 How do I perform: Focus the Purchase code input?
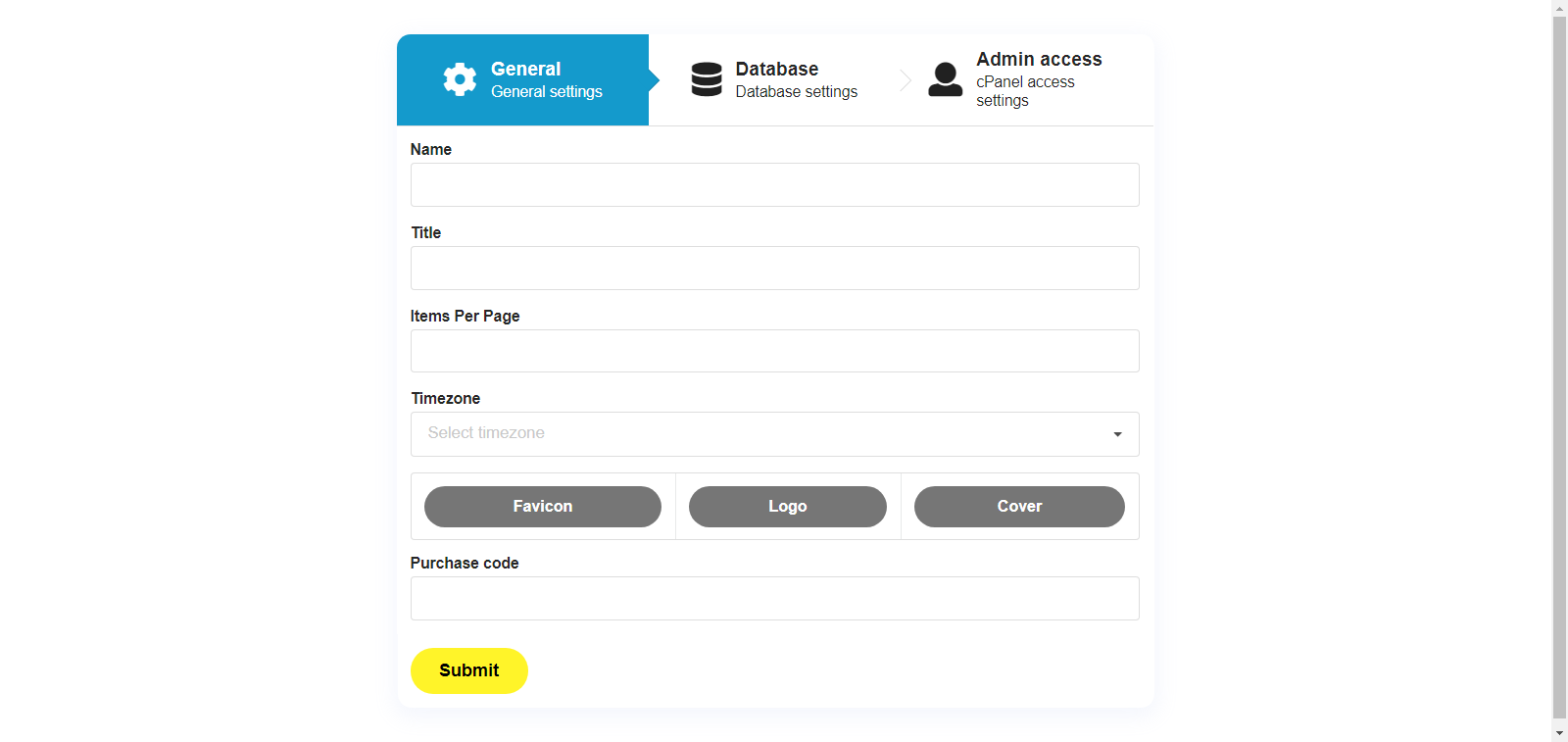pos(774,599)
